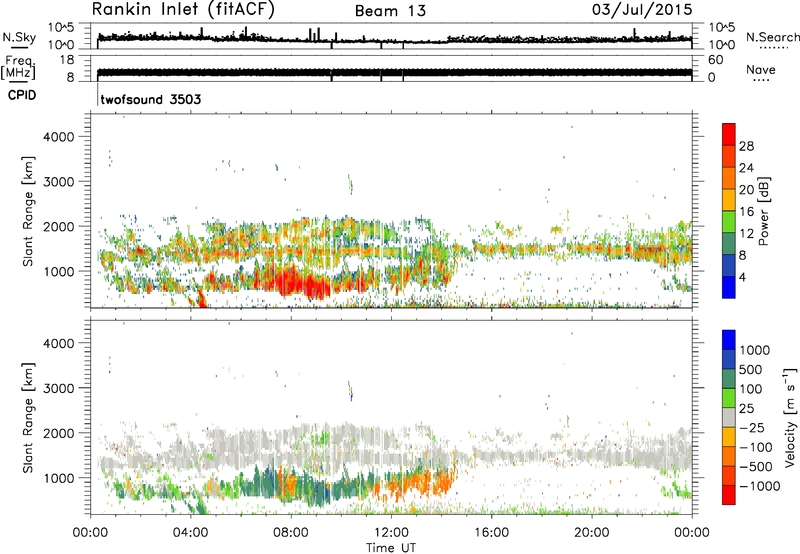The image size is (800, 554).
Task: Select the "Velocity [m s⁻¹]" colorbar title
Action: click(790, 417)
